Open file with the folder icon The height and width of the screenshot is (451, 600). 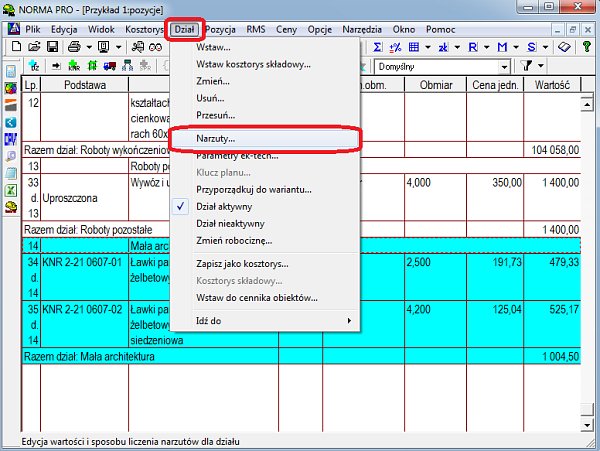pyautogui.click(x=34, y=47)
